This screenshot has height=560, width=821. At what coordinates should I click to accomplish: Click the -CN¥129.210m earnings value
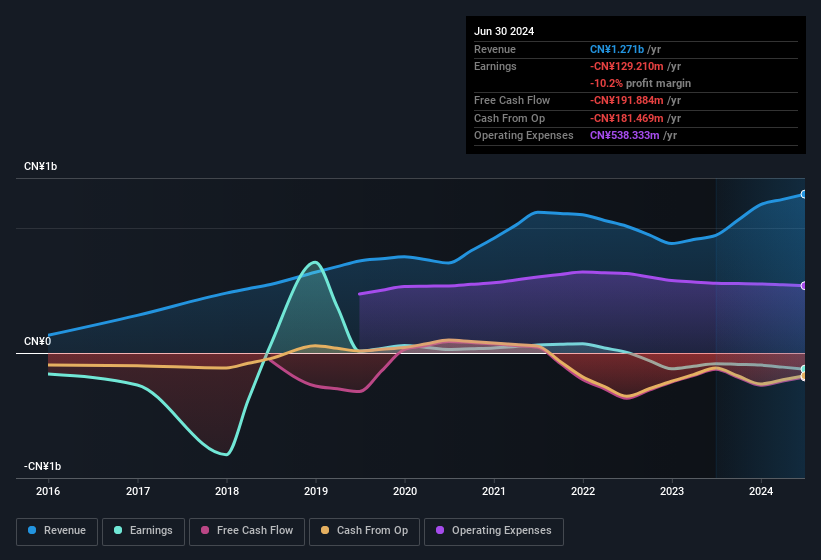(x=627, y=66)
